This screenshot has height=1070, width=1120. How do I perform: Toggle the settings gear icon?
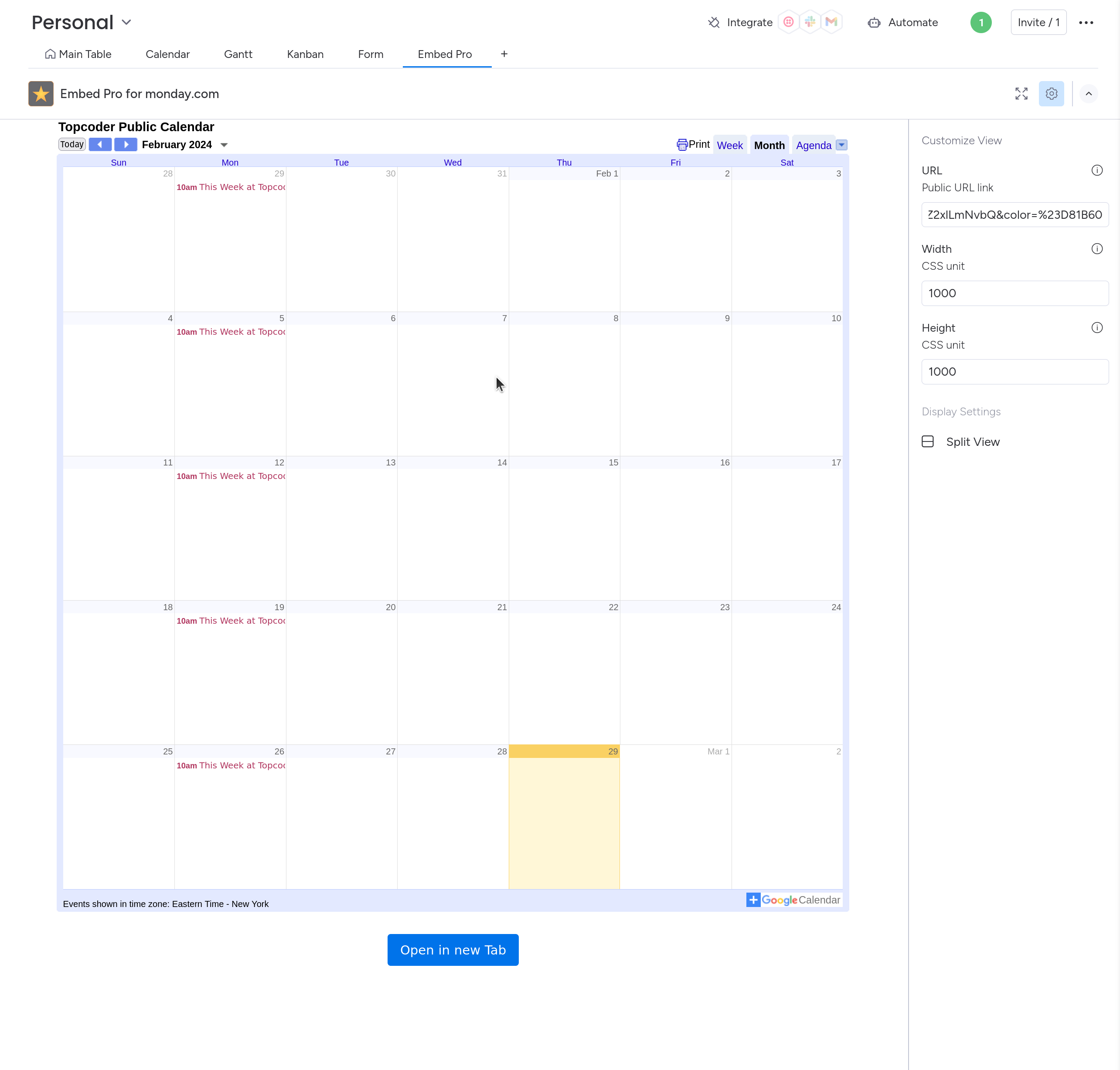pyautogui.click(x=1051, y=94)
